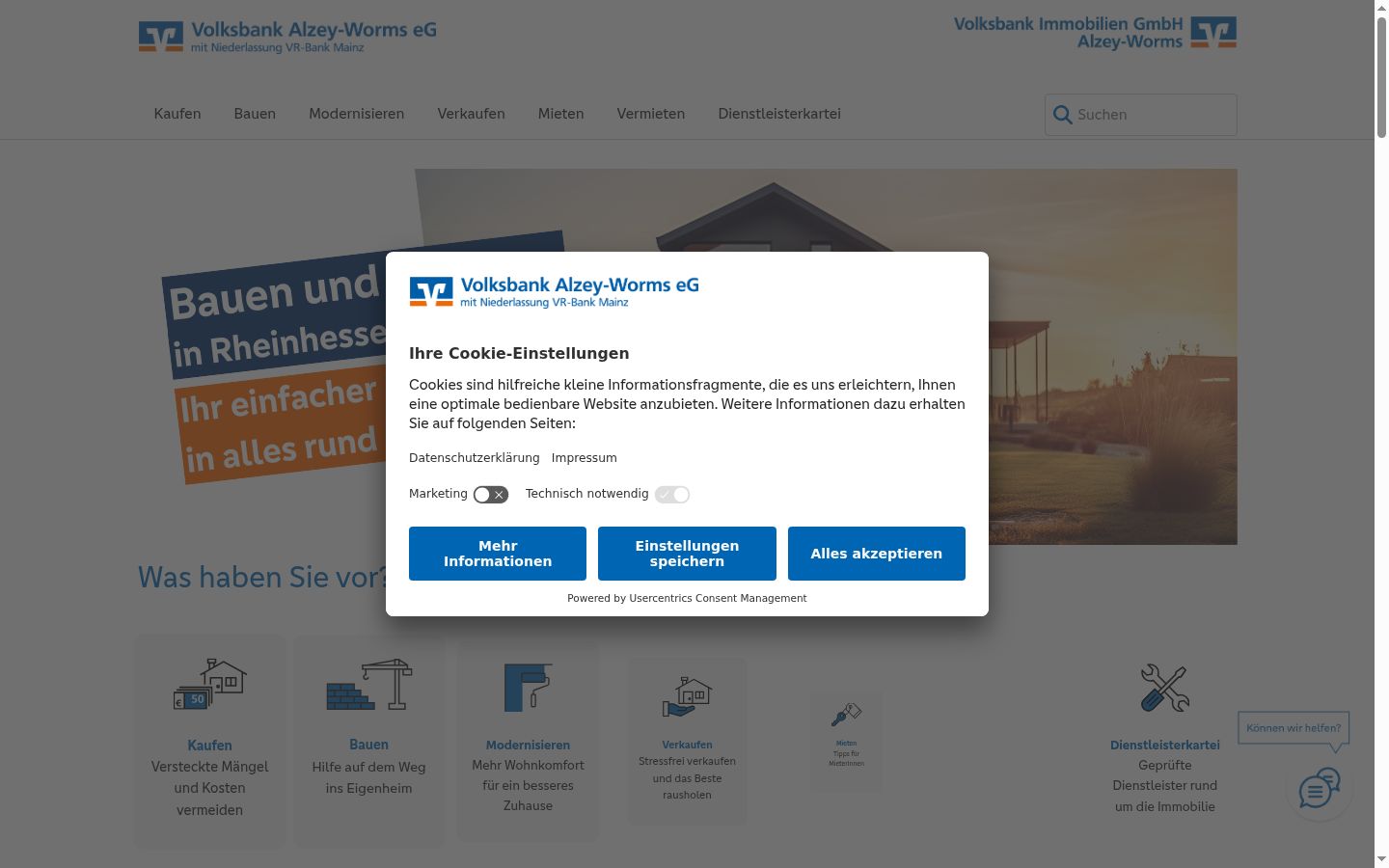Toggle the Technisch notwendig switch

(672, 495)
